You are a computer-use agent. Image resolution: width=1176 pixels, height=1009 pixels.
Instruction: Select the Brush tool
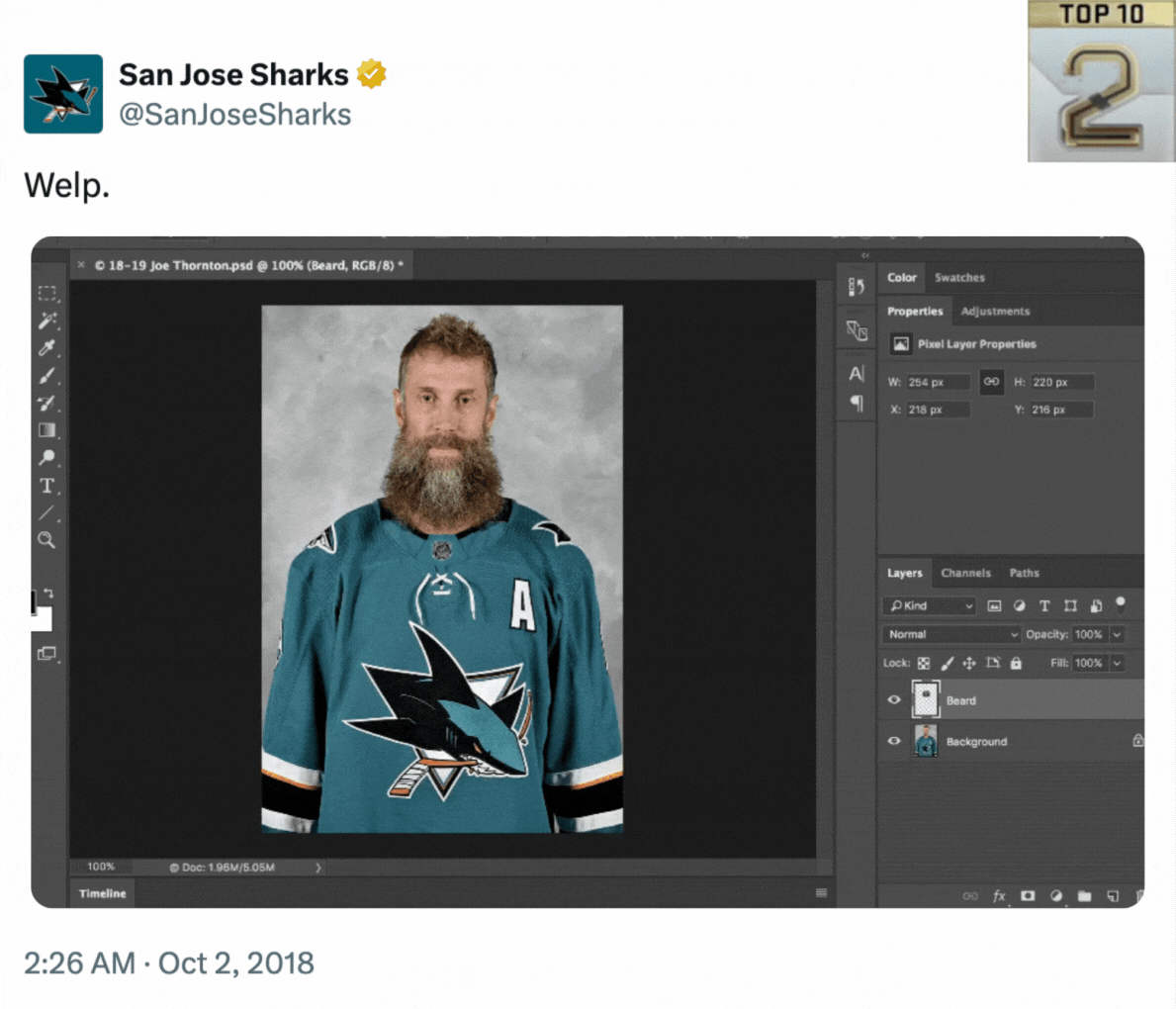pos(47,375)
